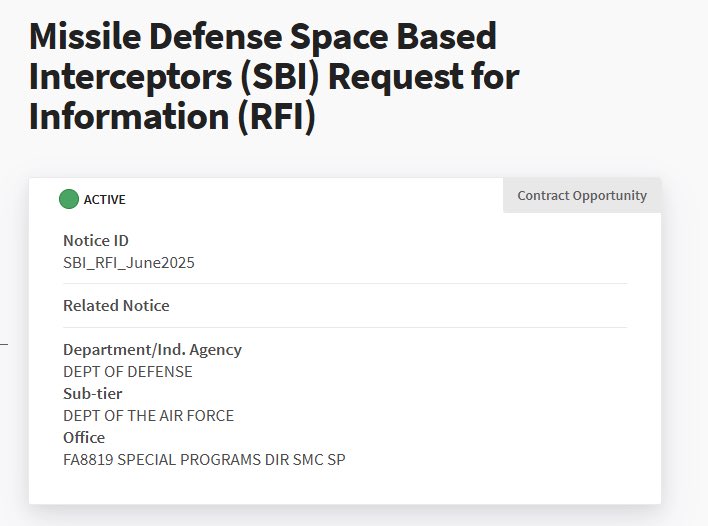Click the Notice ID label
The image size is (708, 526).
click(x=96, y=241)
